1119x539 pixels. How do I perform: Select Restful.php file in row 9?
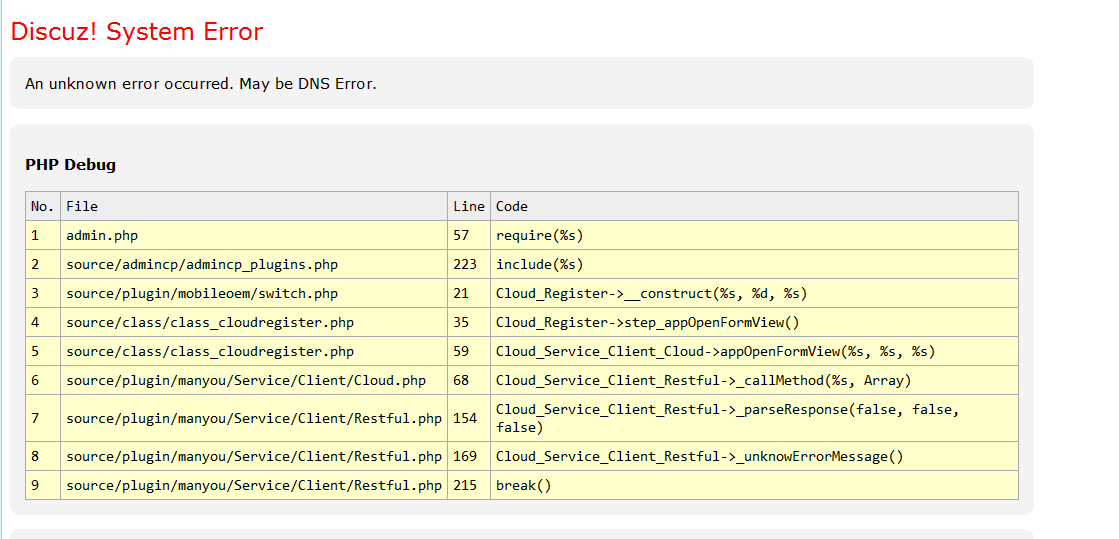point(254,485)
